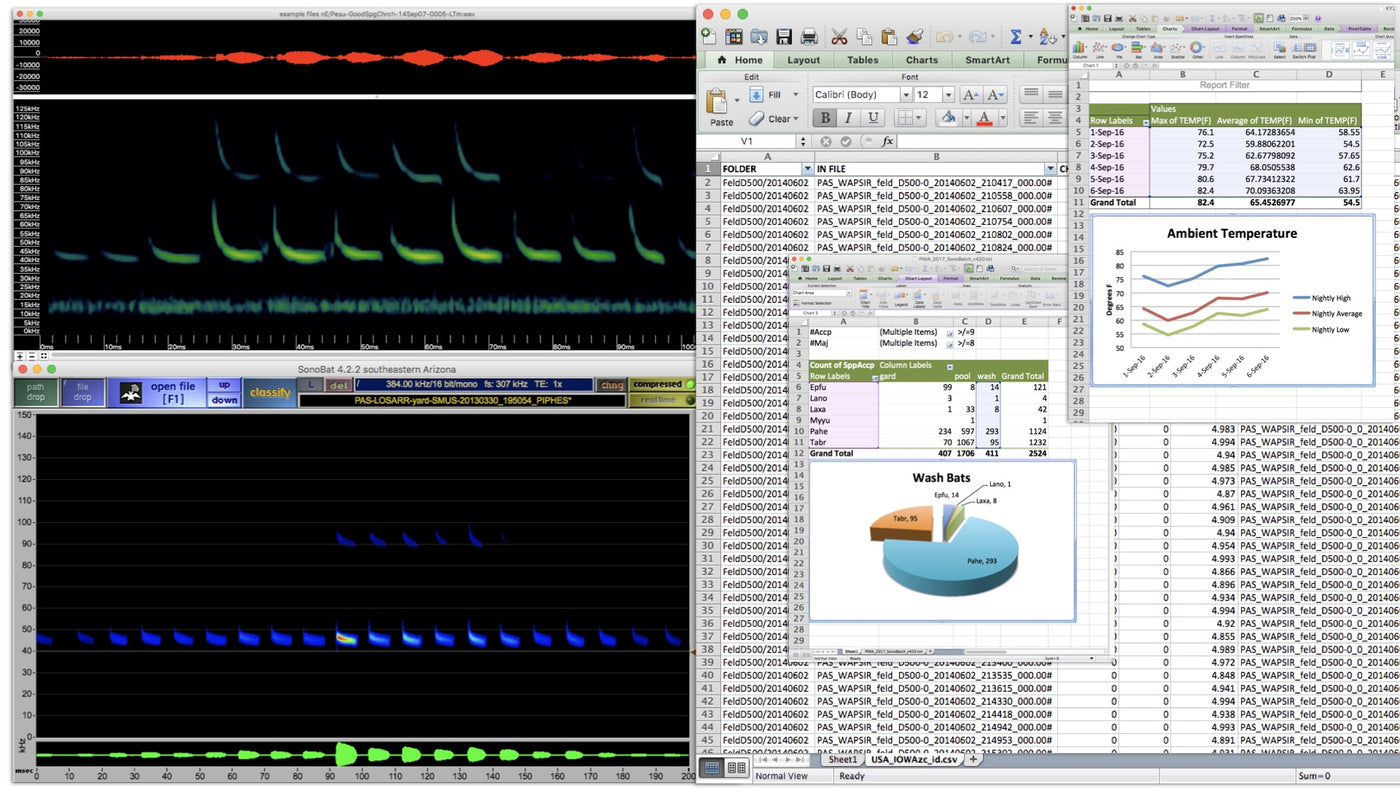Switch to the Charts ribbon tab

(x=921, y=60)
